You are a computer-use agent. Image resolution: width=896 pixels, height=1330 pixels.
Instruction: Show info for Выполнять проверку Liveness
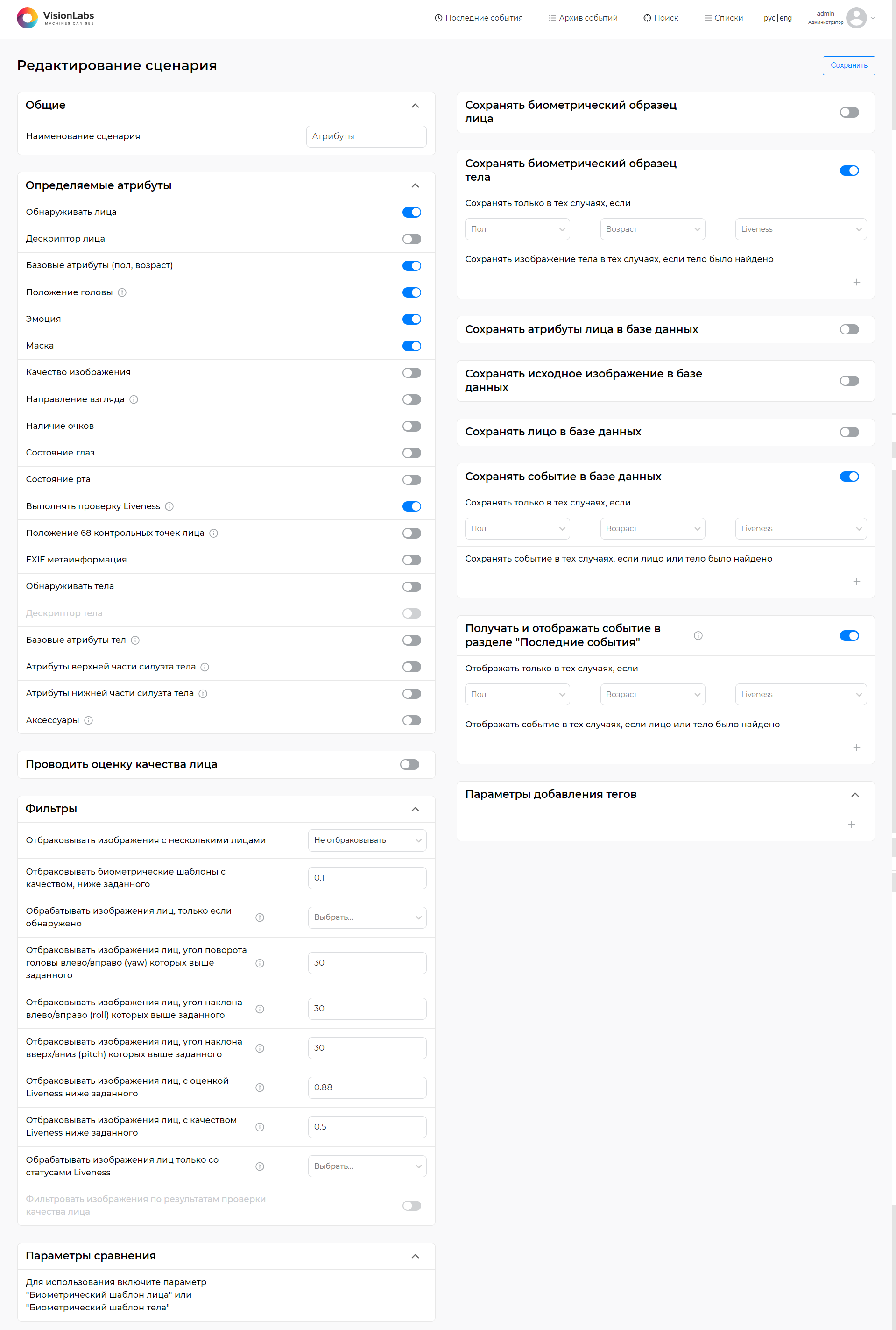[169, 506]
